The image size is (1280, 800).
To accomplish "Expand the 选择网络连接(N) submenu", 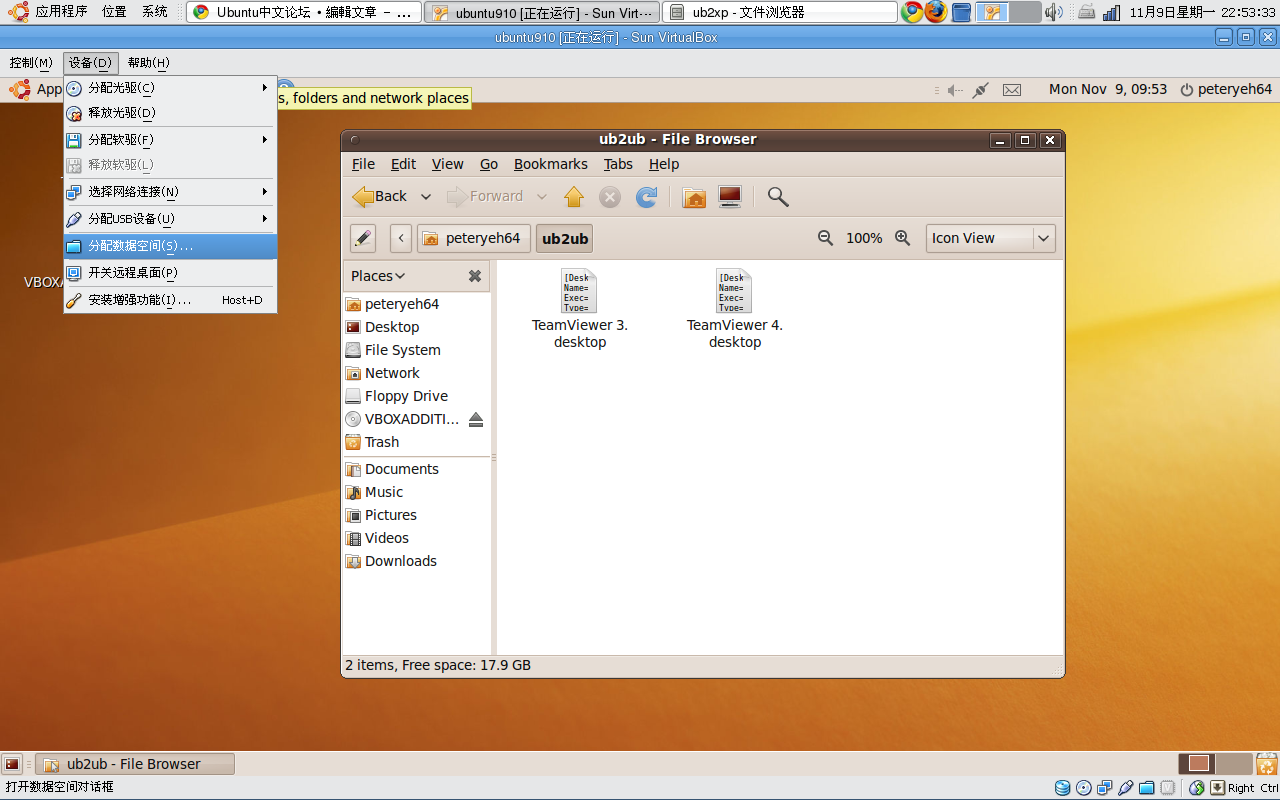I will [170, 192].
